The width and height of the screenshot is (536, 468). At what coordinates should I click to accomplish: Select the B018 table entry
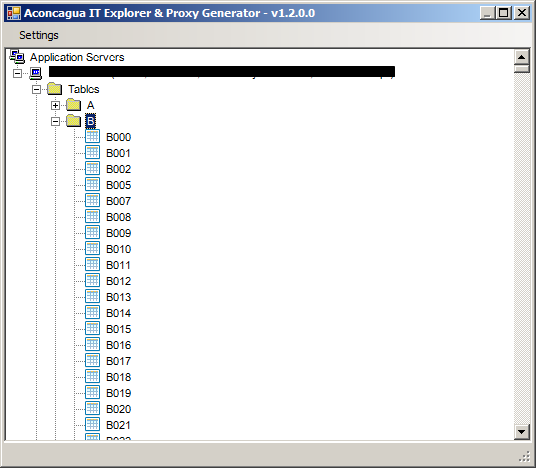(x=119, y=377)
